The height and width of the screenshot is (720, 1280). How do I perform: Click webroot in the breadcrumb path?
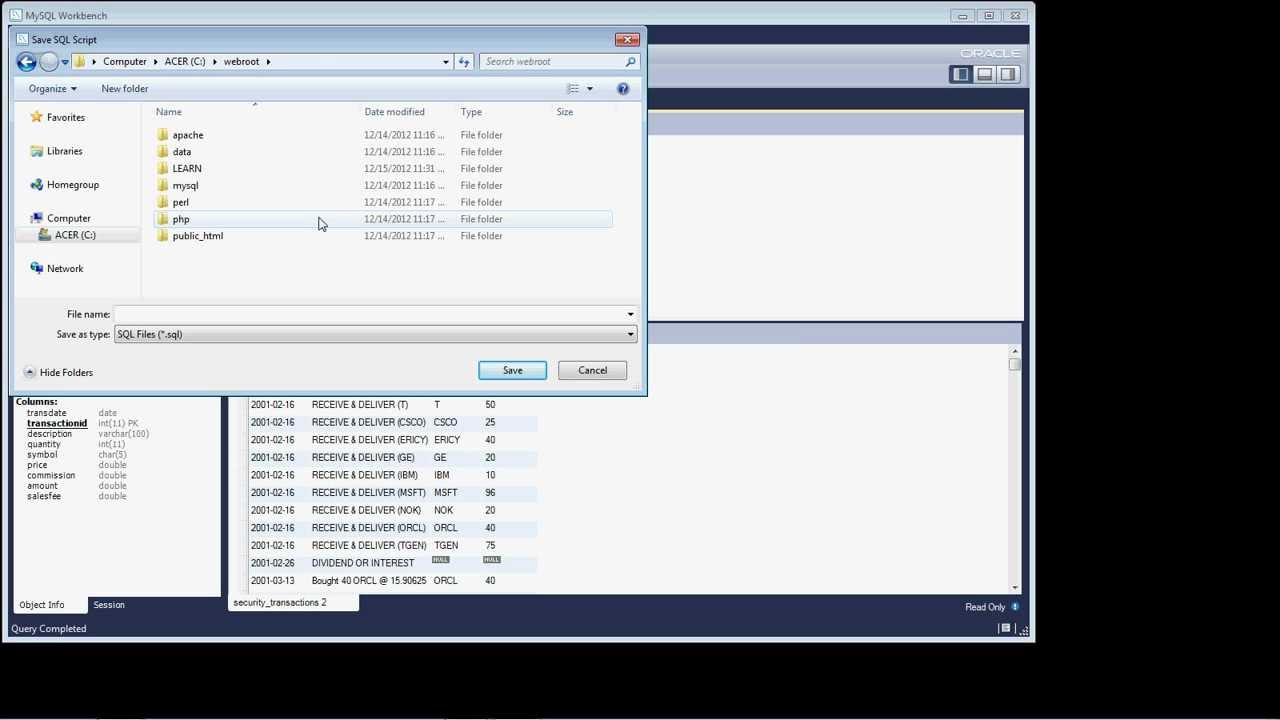[x=241, y=62]
